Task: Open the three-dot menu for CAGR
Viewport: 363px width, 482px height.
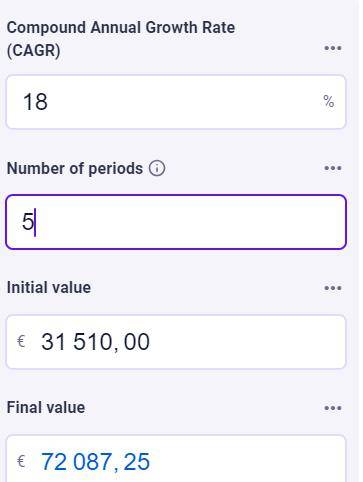Action: 333,48
